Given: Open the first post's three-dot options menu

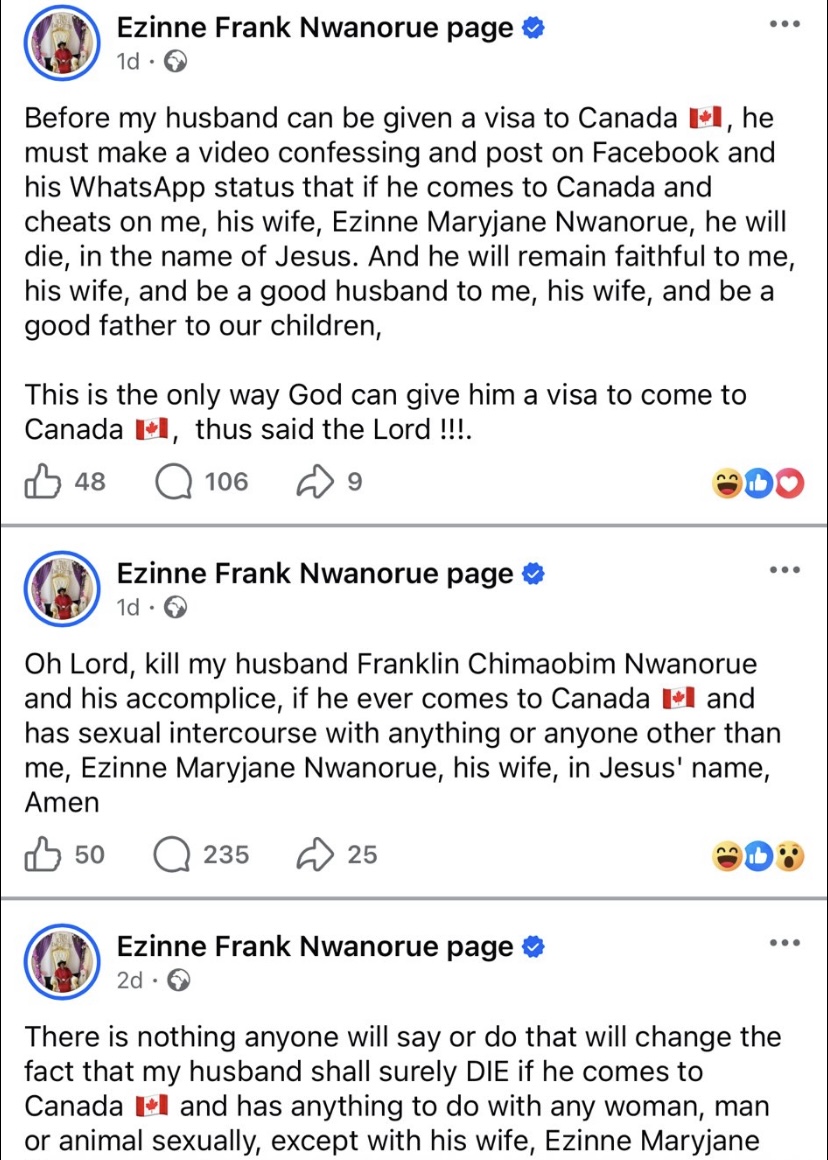Looking at the screenshot, I should 785,24.
